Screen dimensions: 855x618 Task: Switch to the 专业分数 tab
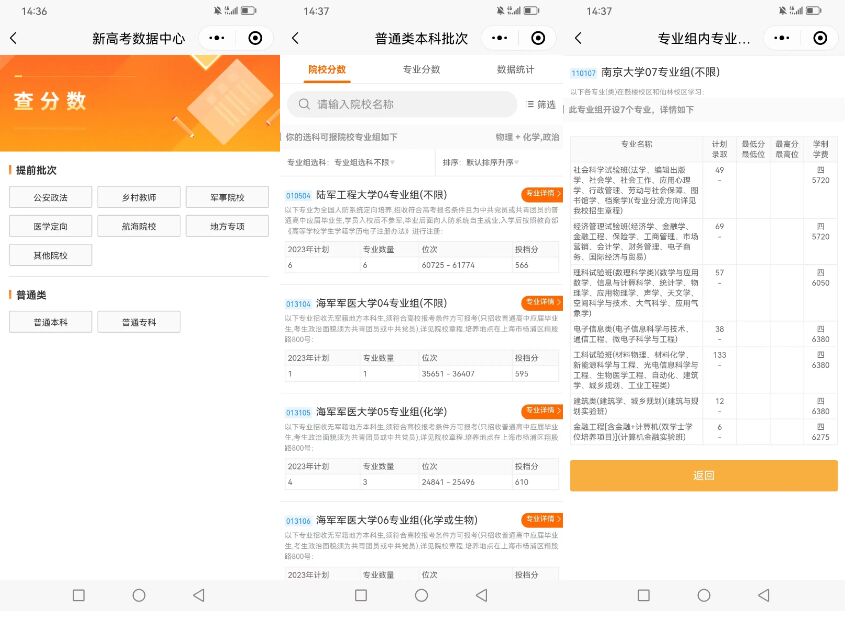(421, 70)
